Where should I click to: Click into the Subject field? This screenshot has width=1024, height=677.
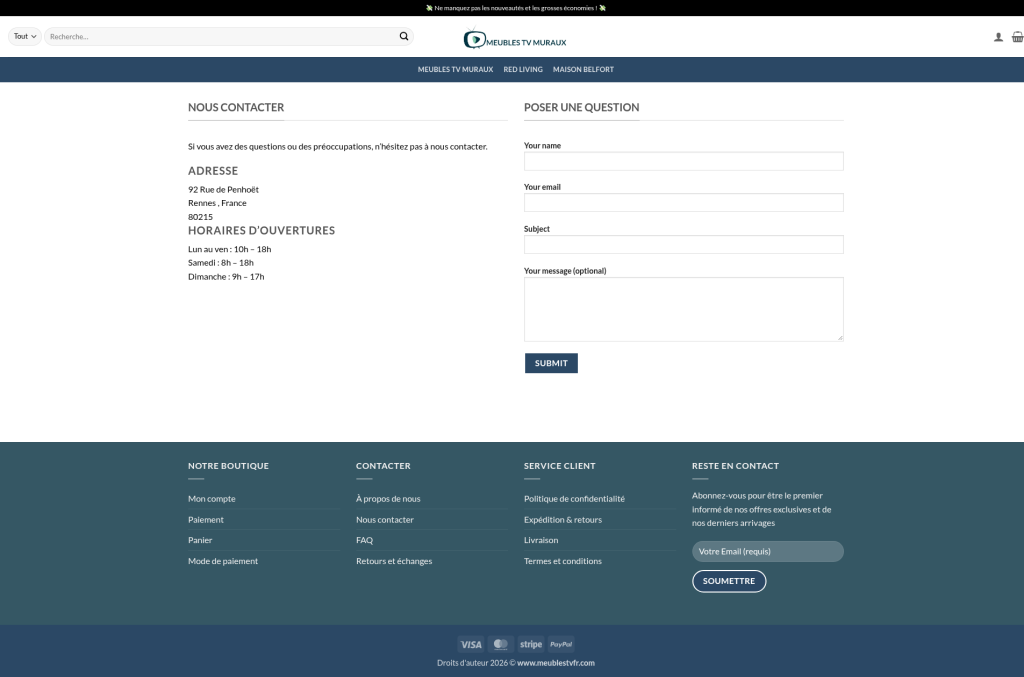pyautogui.click(x=683, y=244)
